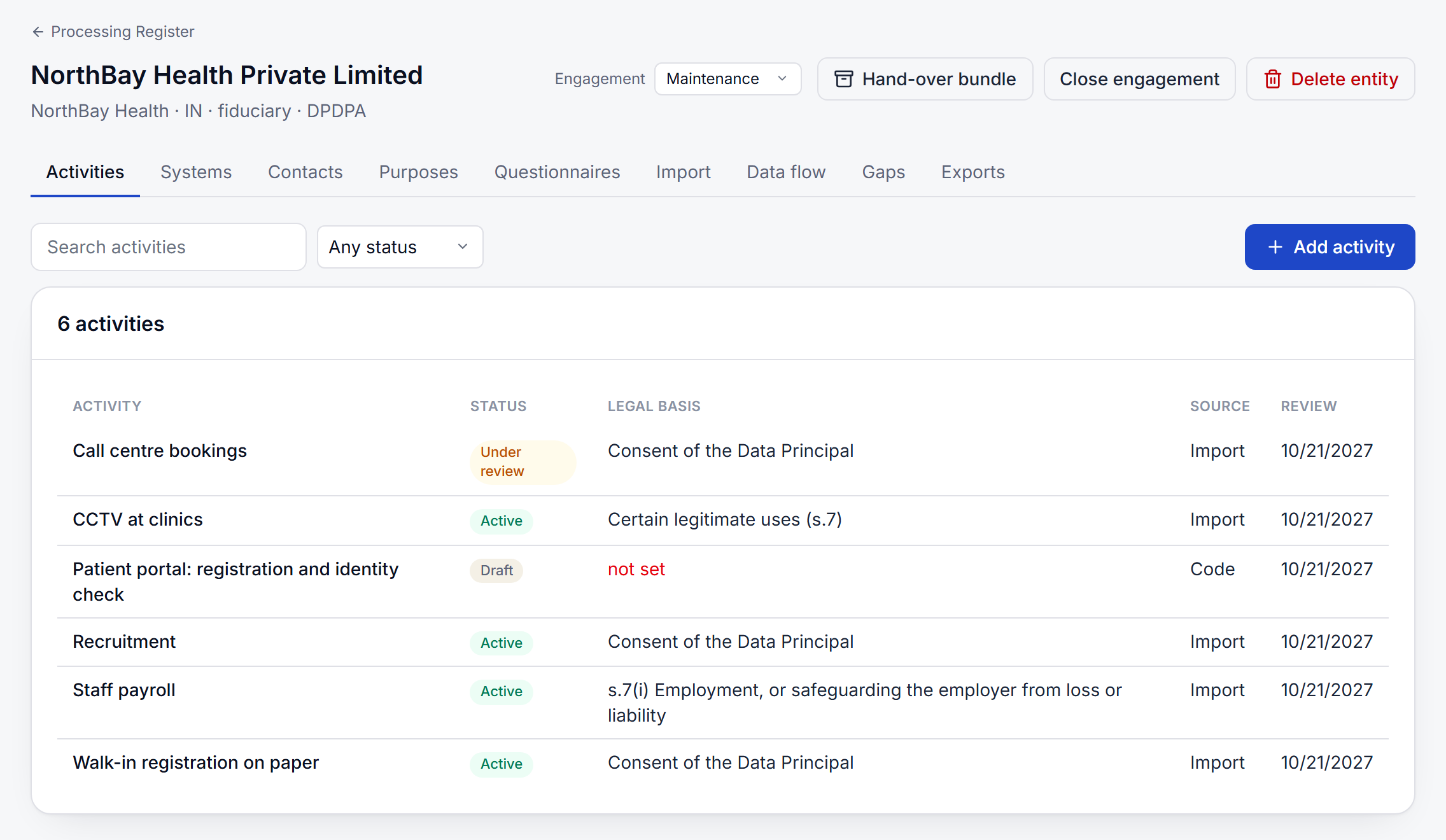
Task: View the Gaps tab
Action: click(883, 172)
